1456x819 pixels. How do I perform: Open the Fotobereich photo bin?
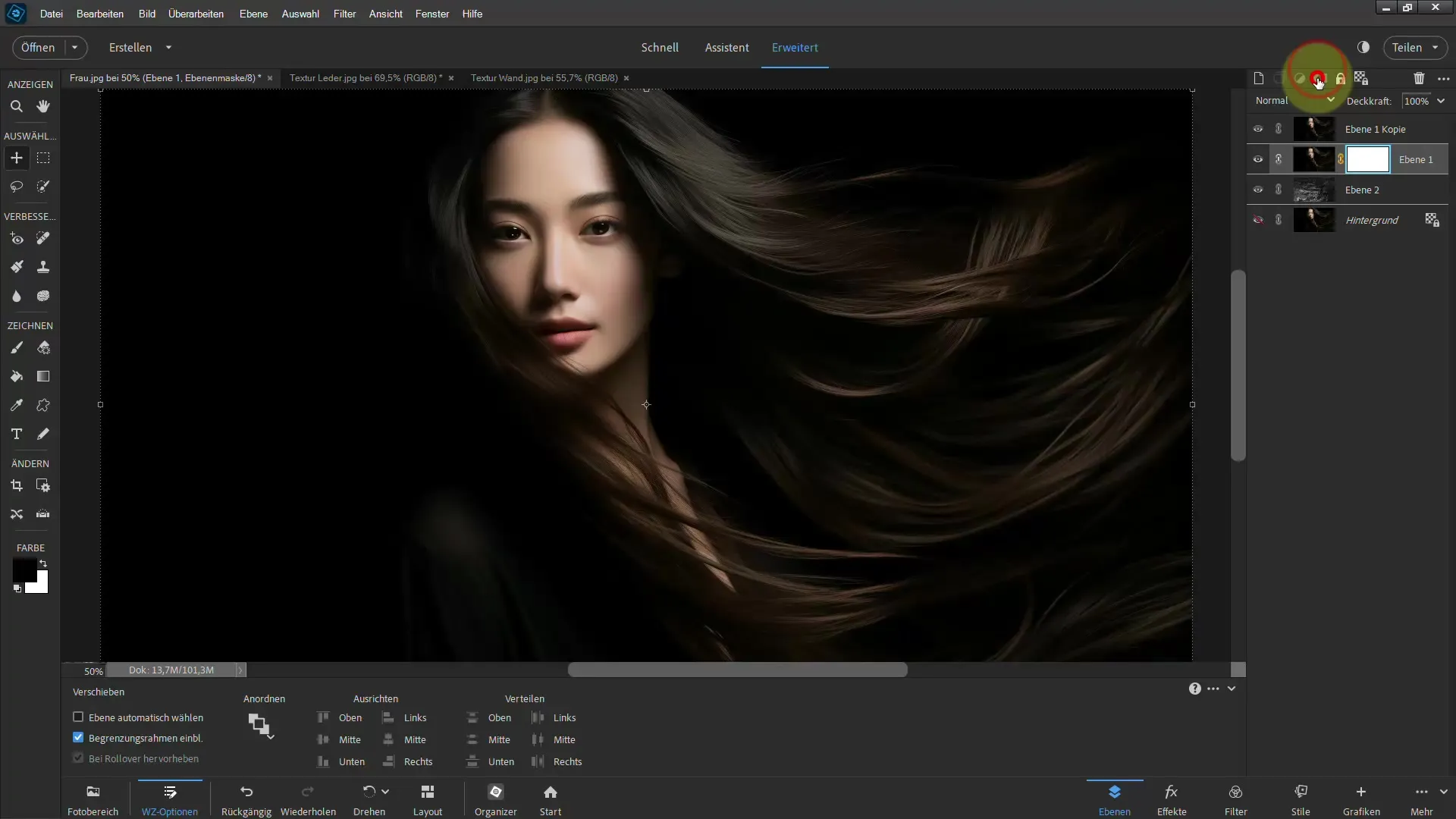(93, 800)
